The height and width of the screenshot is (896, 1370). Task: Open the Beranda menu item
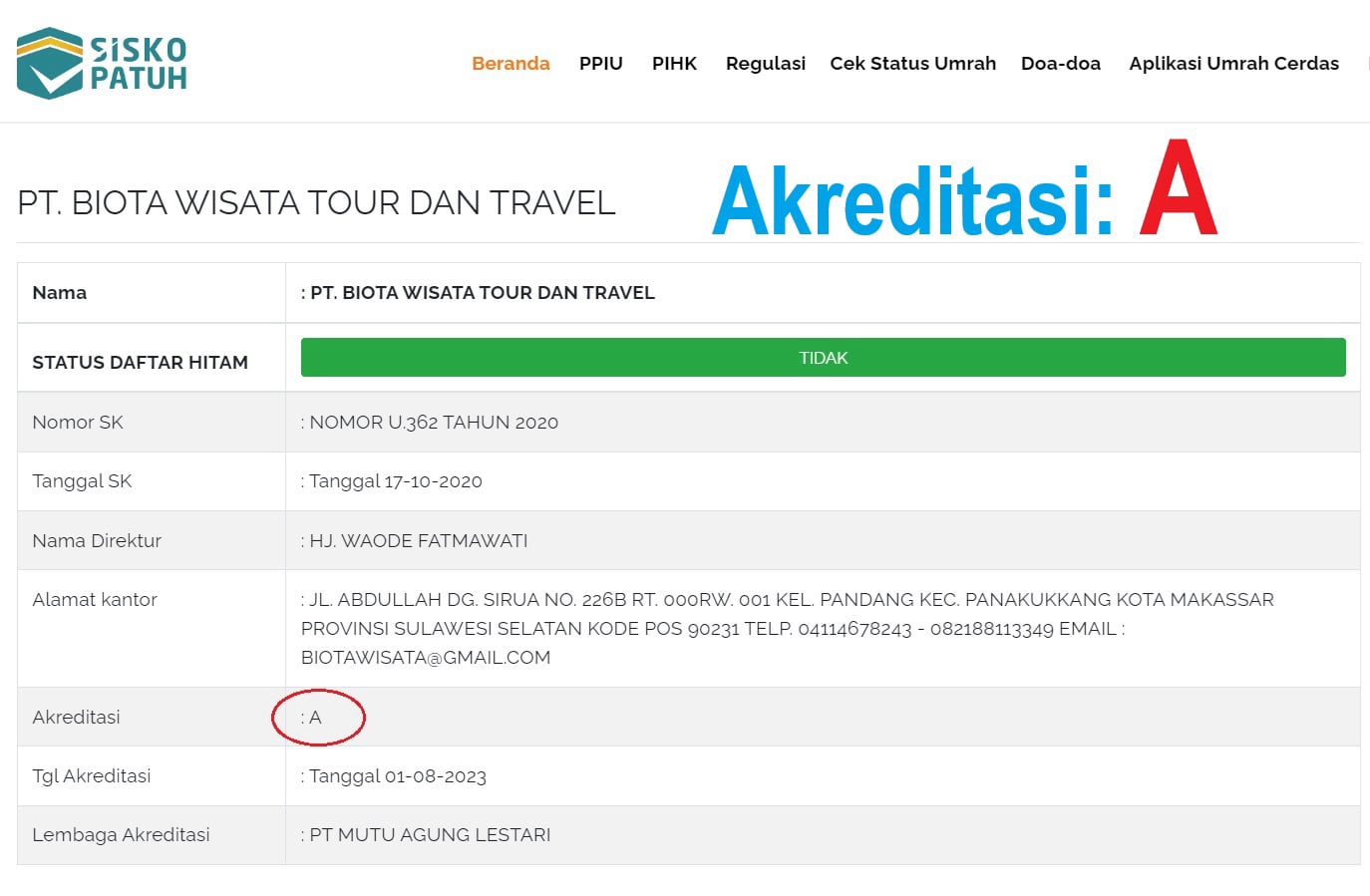click(511, 63)
